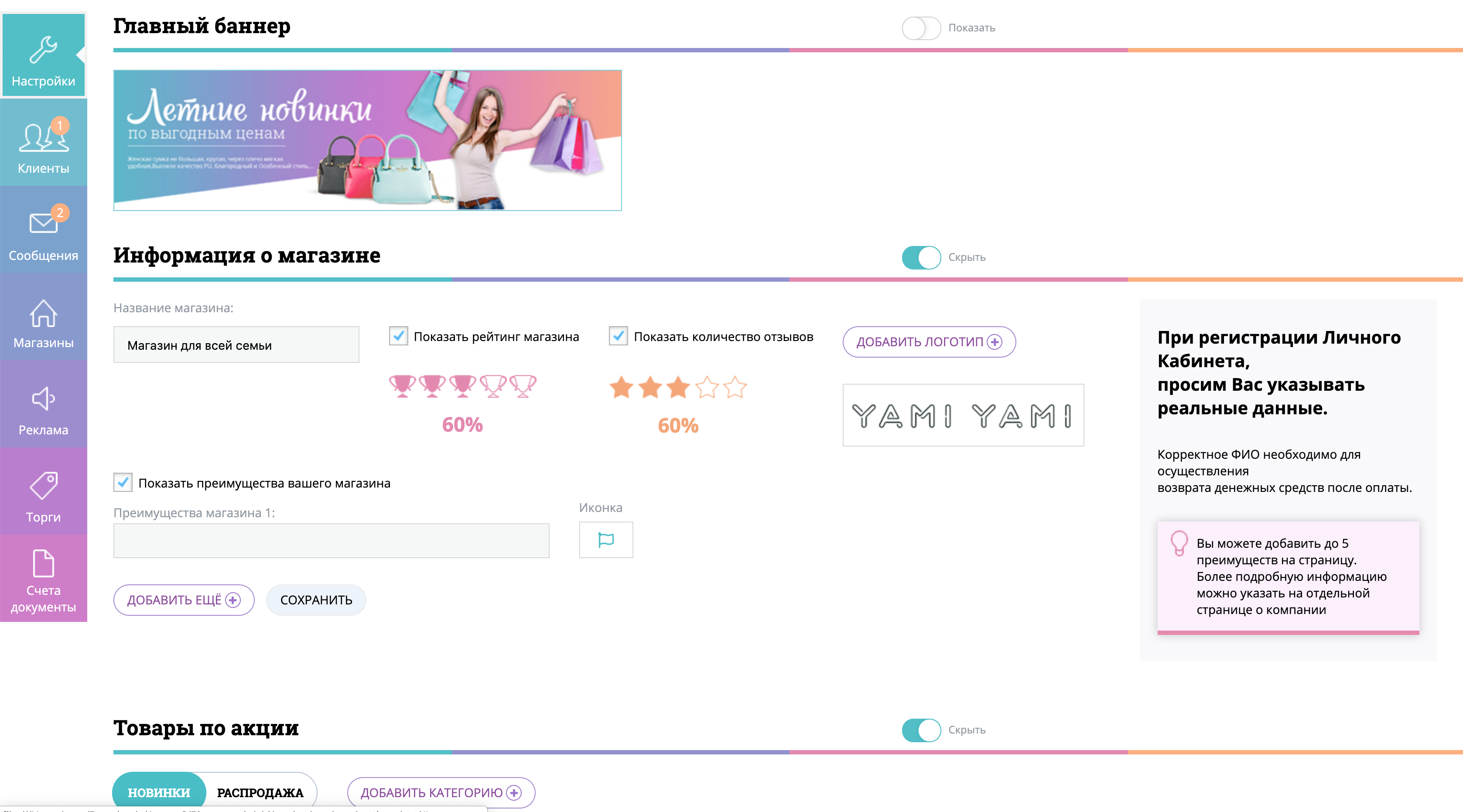Toggle off Информация о магазине switch
Image resolution: width=1463 pixels, height=812 pixels.
point(921,257)
